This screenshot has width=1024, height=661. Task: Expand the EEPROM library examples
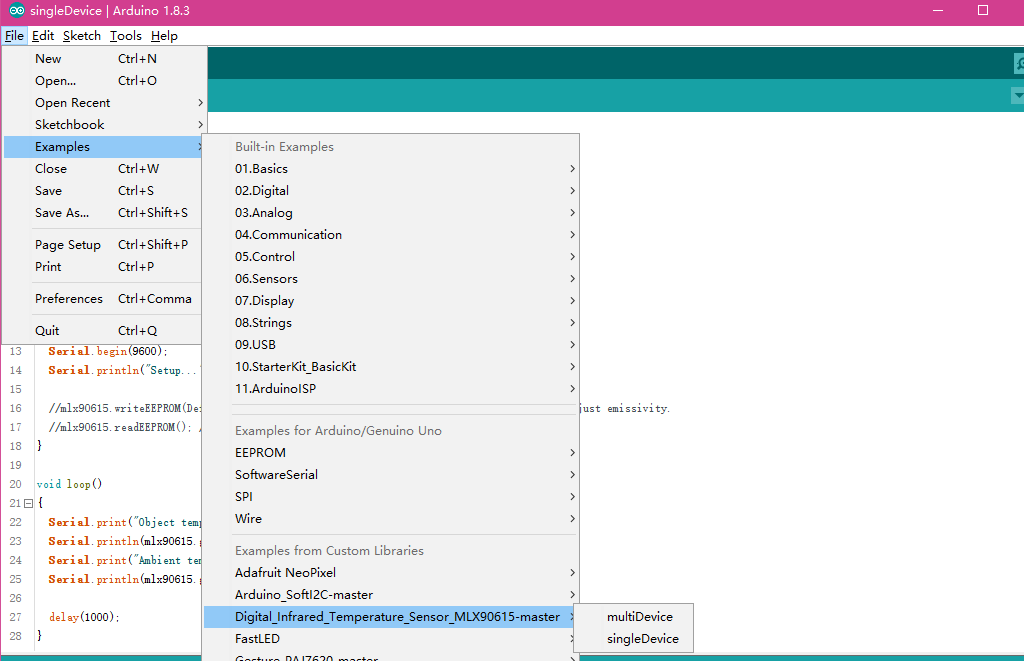pos(391,453)
